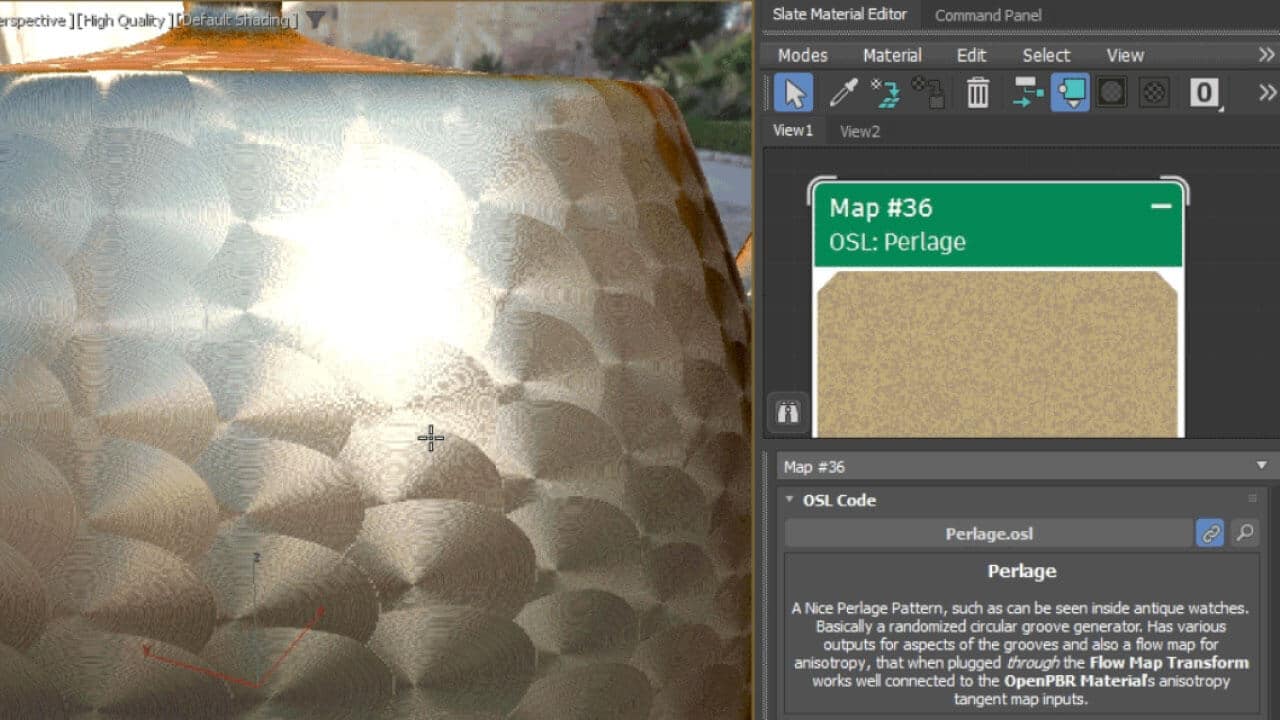Click 'Flow Map Transform' text in description
Image resolution: width=1280 pixels, height=720 pixels.
pos(1169,663)
